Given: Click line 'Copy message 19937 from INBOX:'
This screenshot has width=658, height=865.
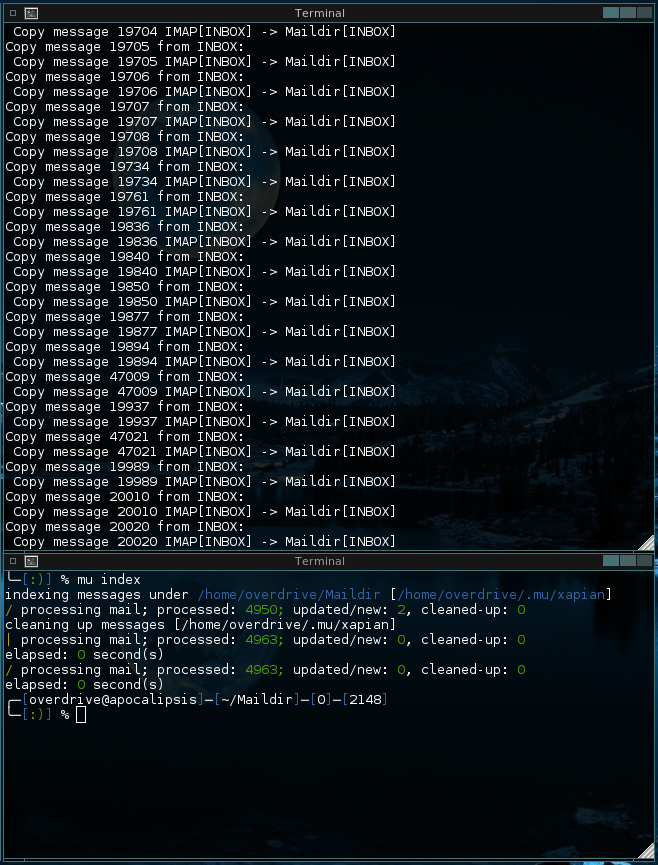Looking at the screenshot, I should [x=125, y=407].
